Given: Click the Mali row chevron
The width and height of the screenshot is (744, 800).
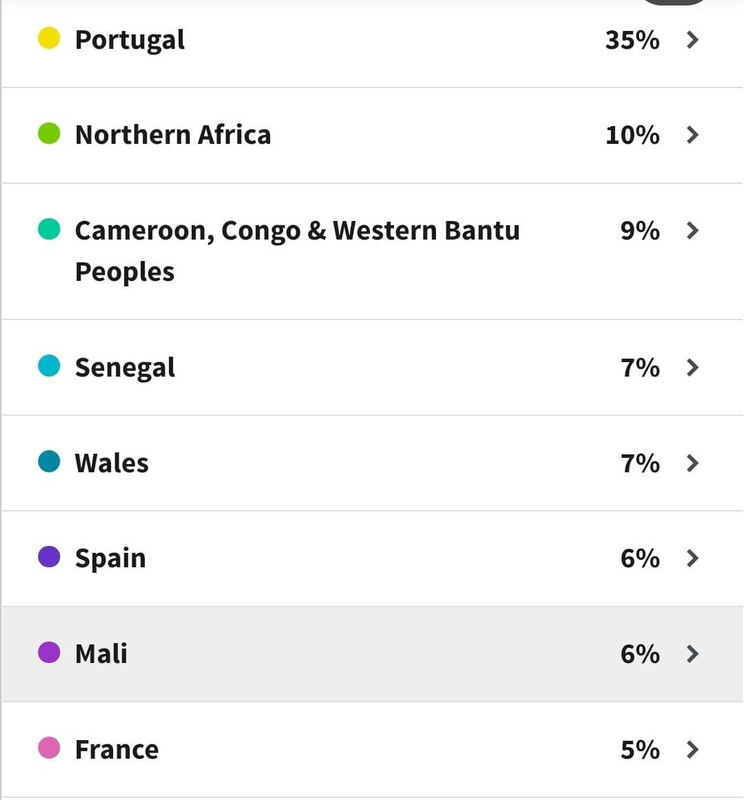Looking at the screenshot, I should [692, 654].
